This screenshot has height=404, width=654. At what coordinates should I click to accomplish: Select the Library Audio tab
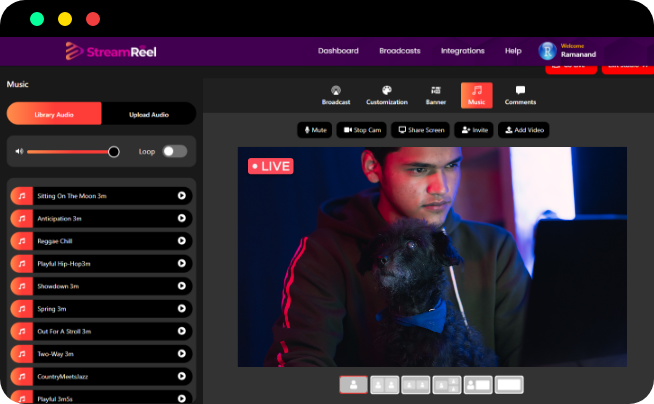54,114
